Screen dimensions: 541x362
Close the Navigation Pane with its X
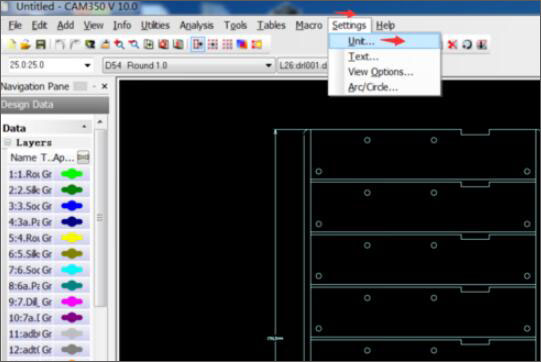tap(105, 86)
